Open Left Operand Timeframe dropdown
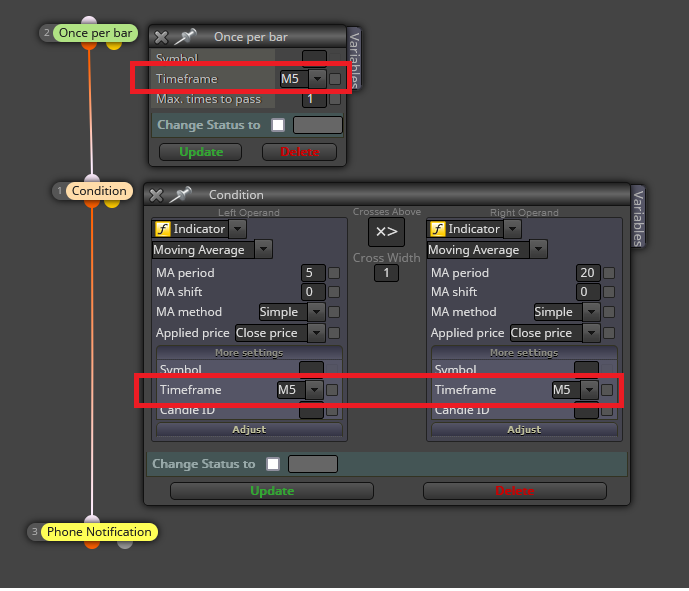689x591 pixels. point(314,390)
